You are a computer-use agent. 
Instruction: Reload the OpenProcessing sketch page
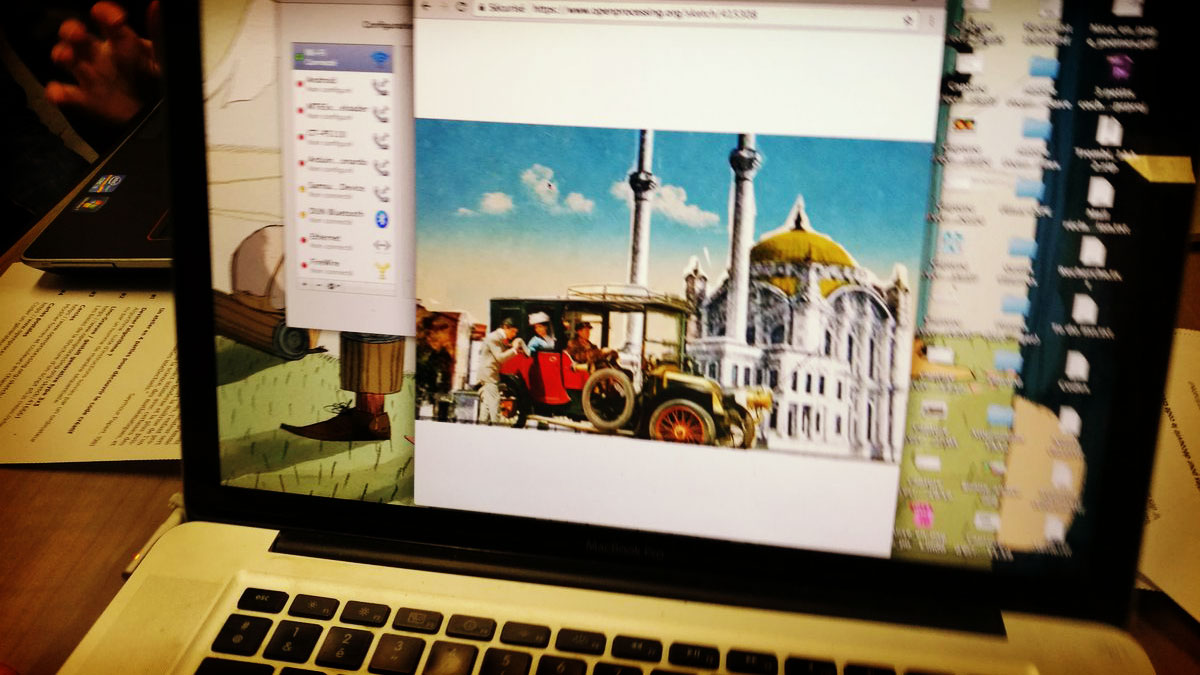tap(461, 7)
